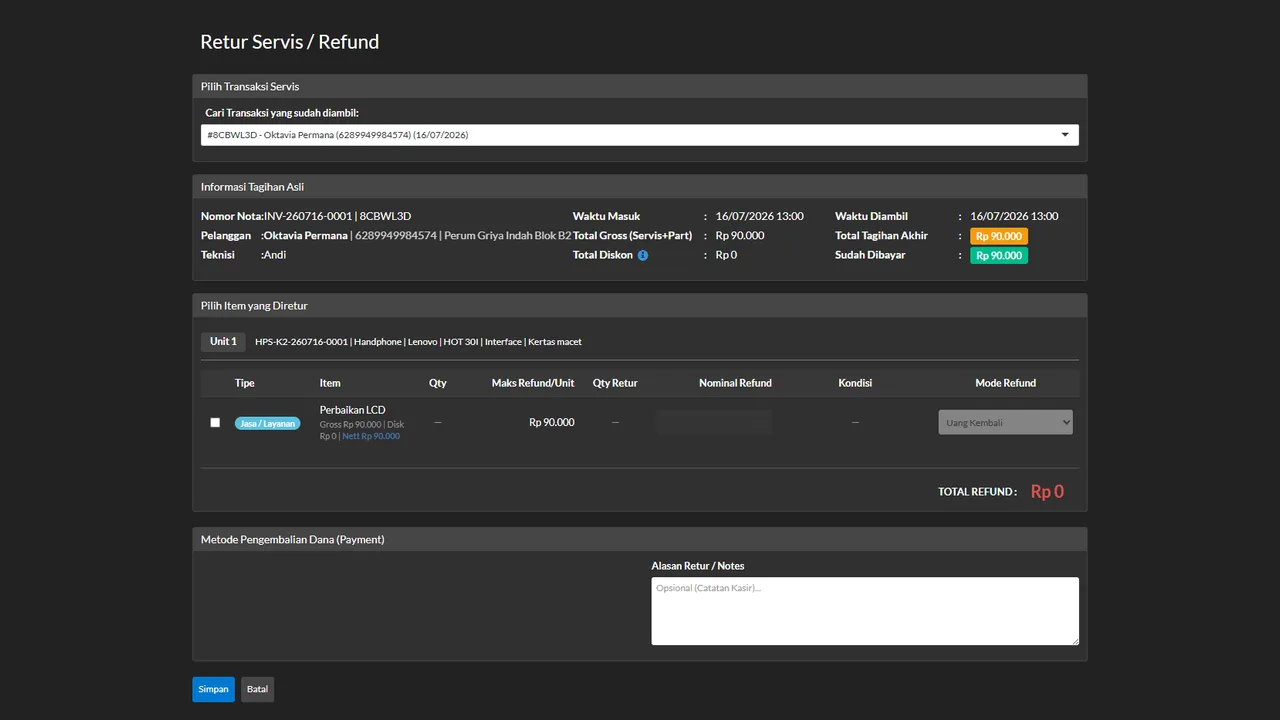Click the technician name 'Andi'
This screenshot has height=720, width=1280.
(x=275, y=255)
